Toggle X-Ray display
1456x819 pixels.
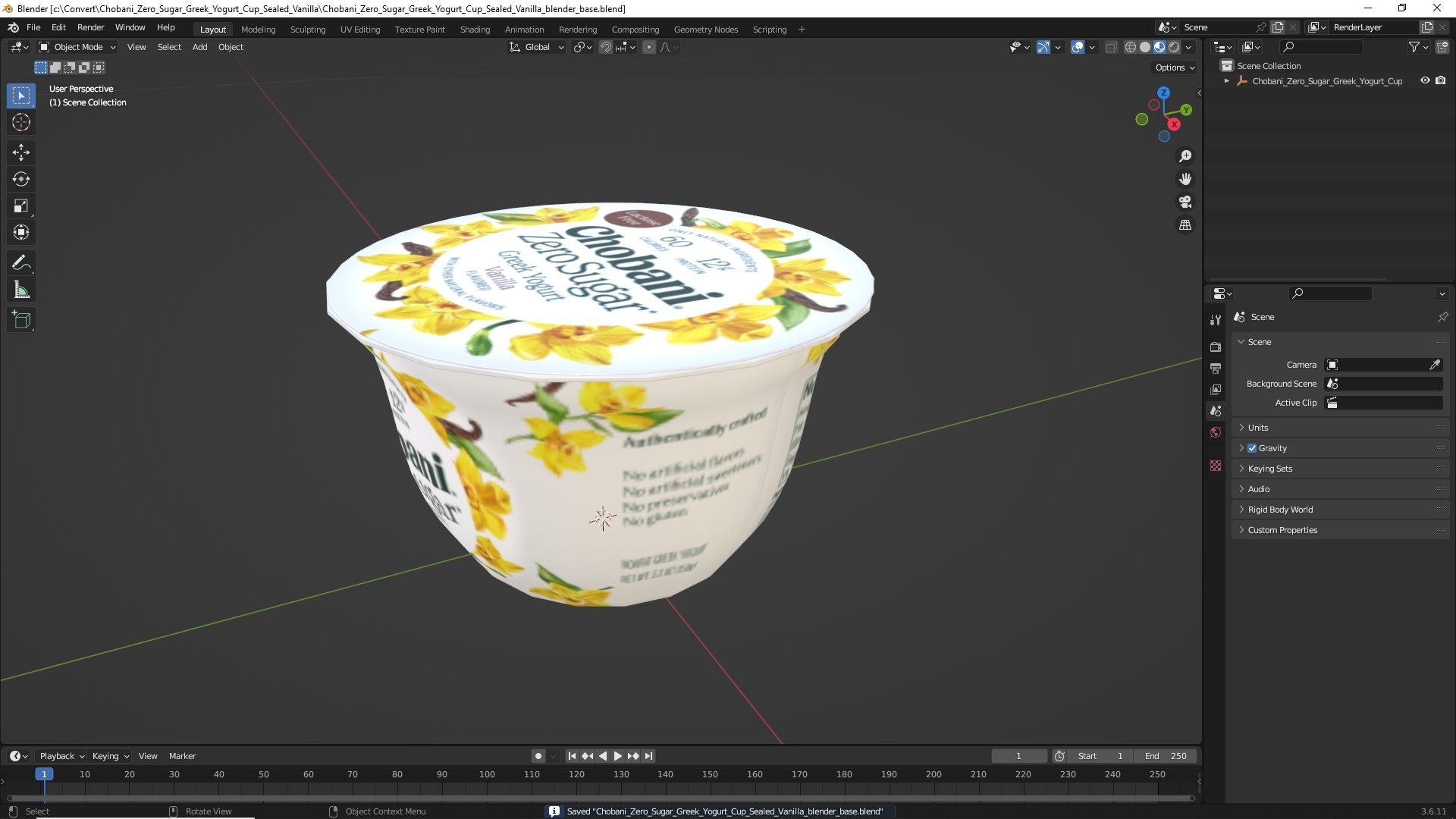click(x=1111, y=47)
